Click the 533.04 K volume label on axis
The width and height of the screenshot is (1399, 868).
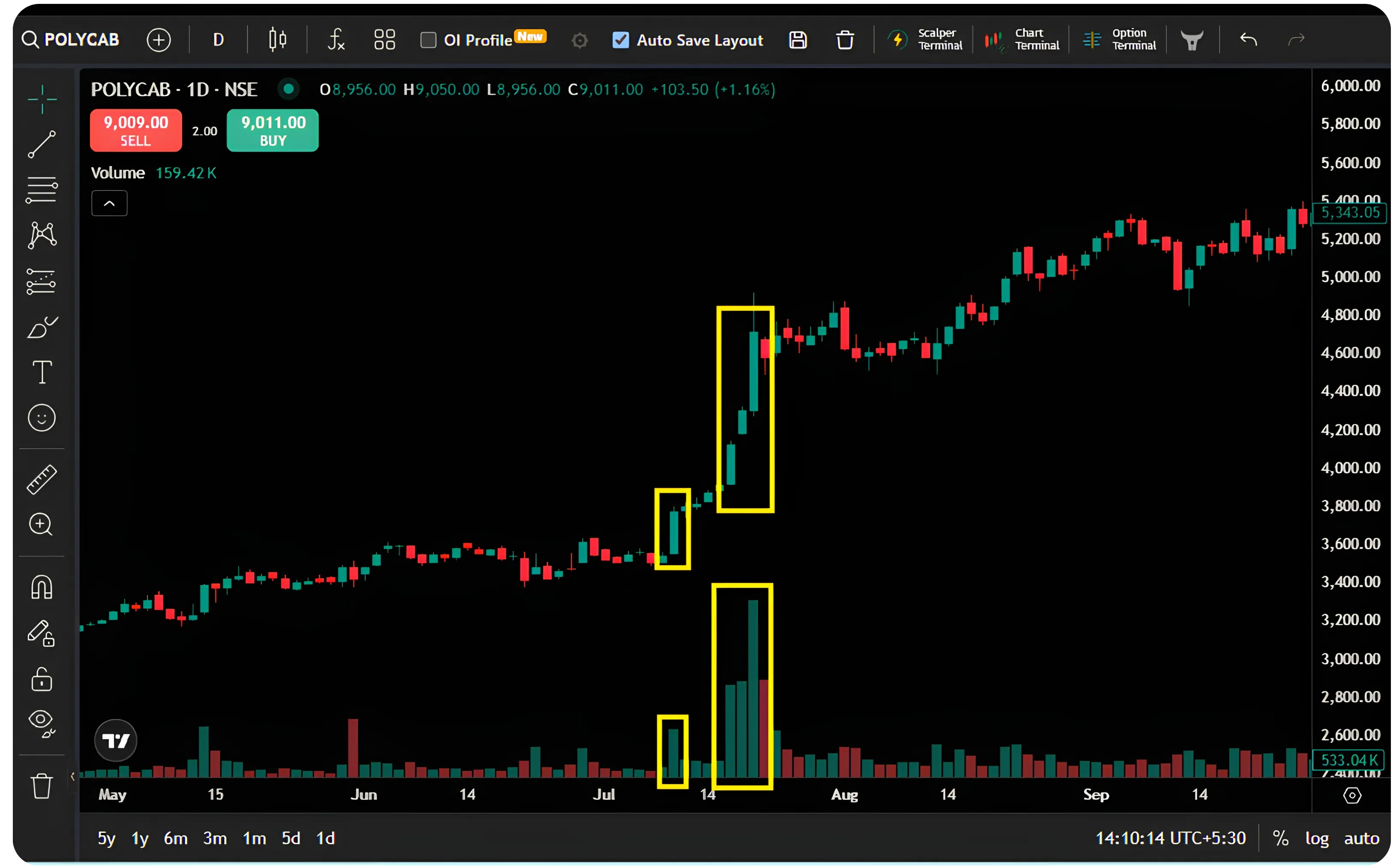pyautogui.click(x=1348, y=760)
